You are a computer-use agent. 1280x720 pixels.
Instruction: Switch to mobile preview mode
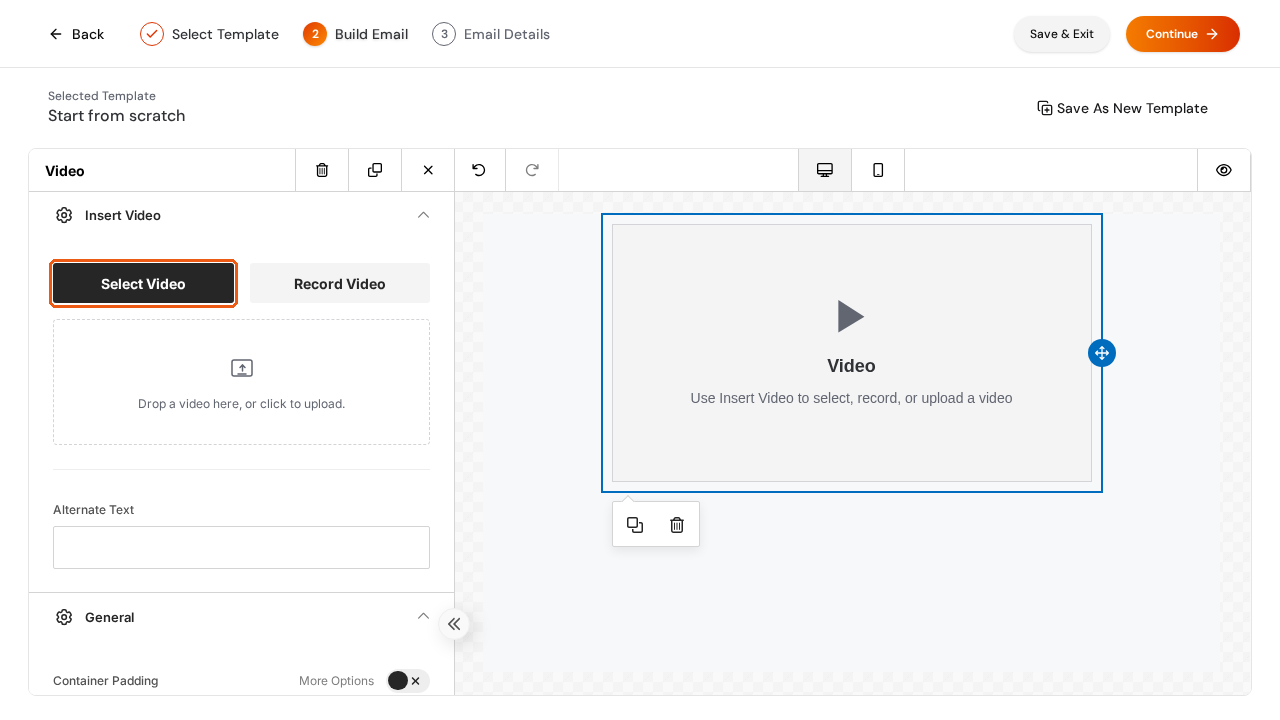[x=878, y=170]
